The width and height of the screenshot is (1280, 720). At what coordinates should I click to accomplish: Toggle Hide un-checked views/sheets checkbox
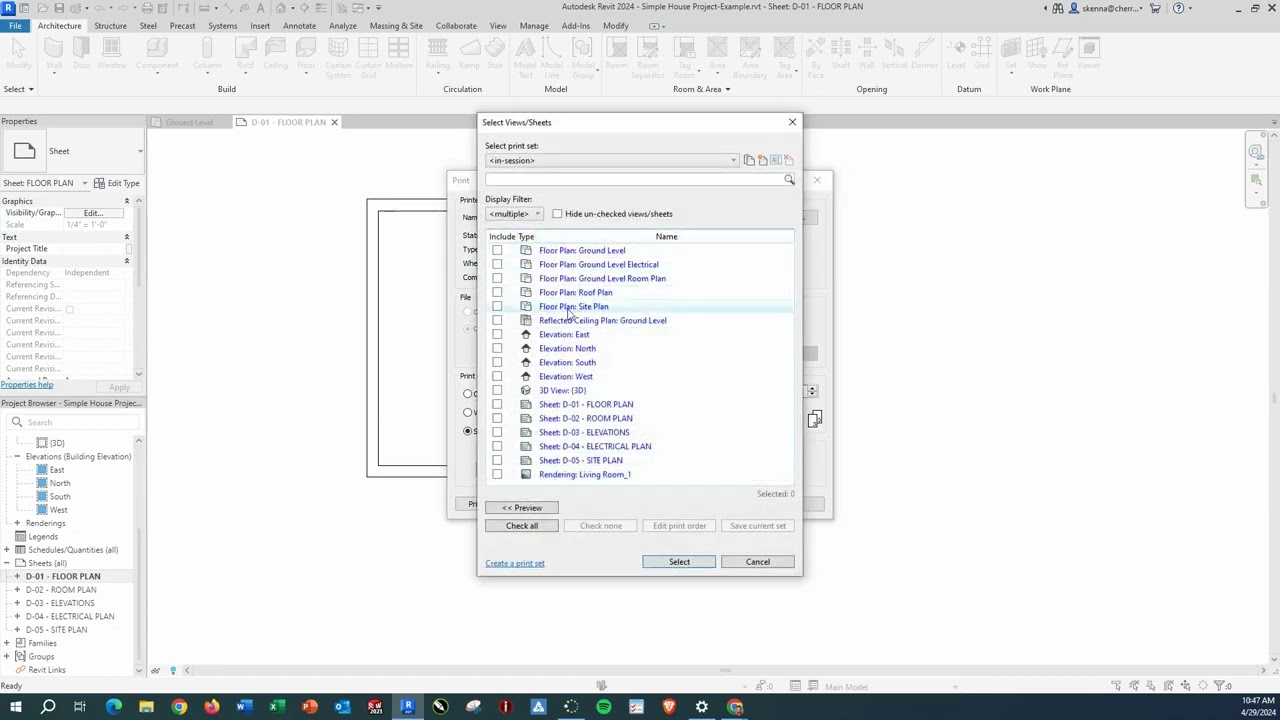tap(557, 214)
